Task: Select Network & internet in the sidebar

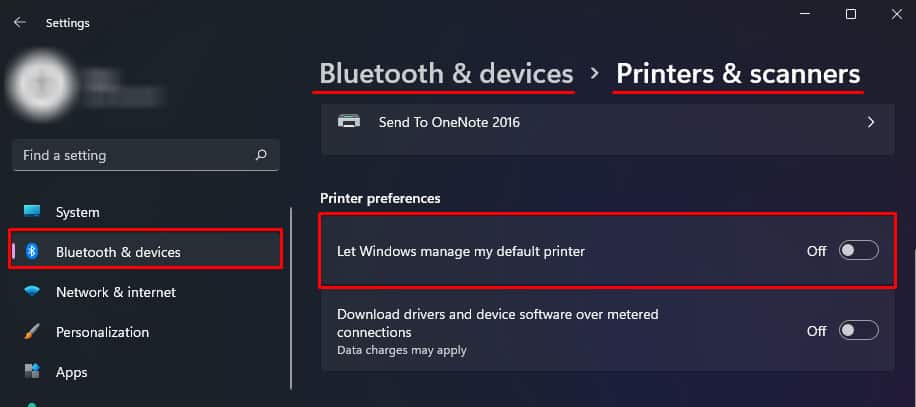Action: 145,291
